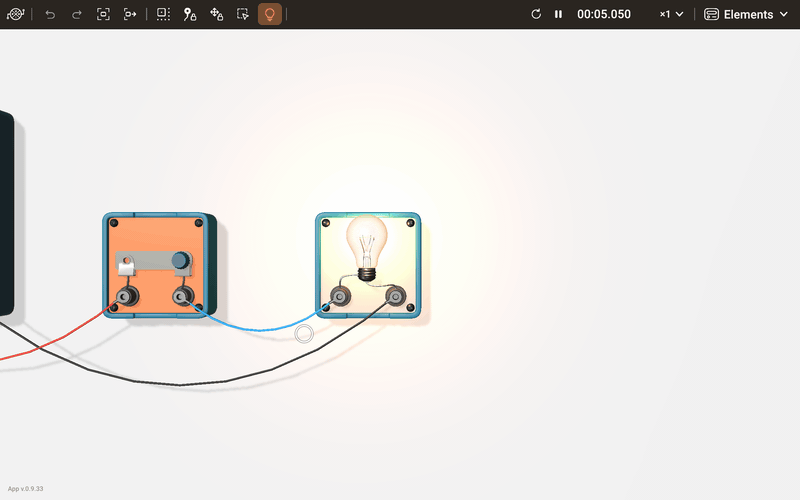Click the app logo icon

[x=15, y=14]
